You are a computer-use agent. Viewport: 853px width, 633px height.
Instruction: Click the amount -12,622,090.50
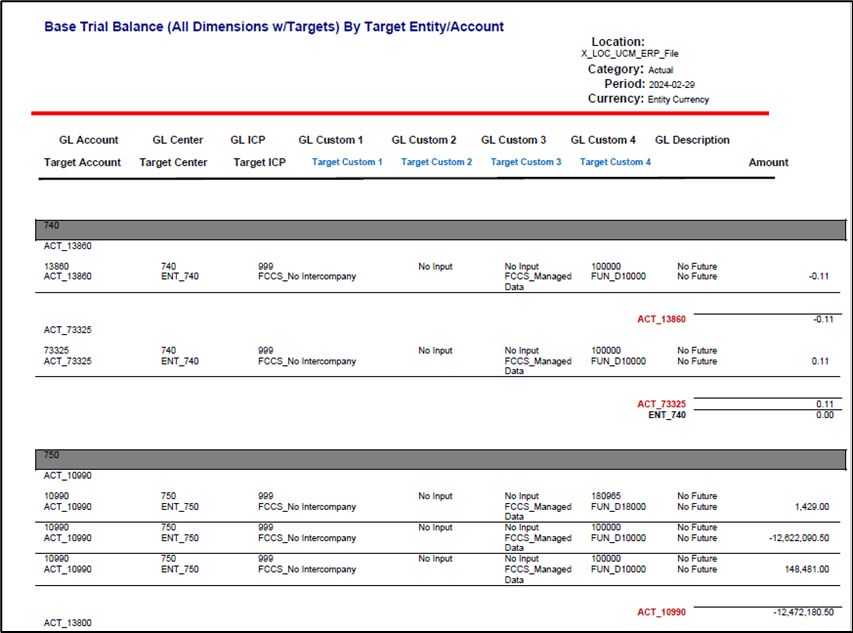[799, 538]
